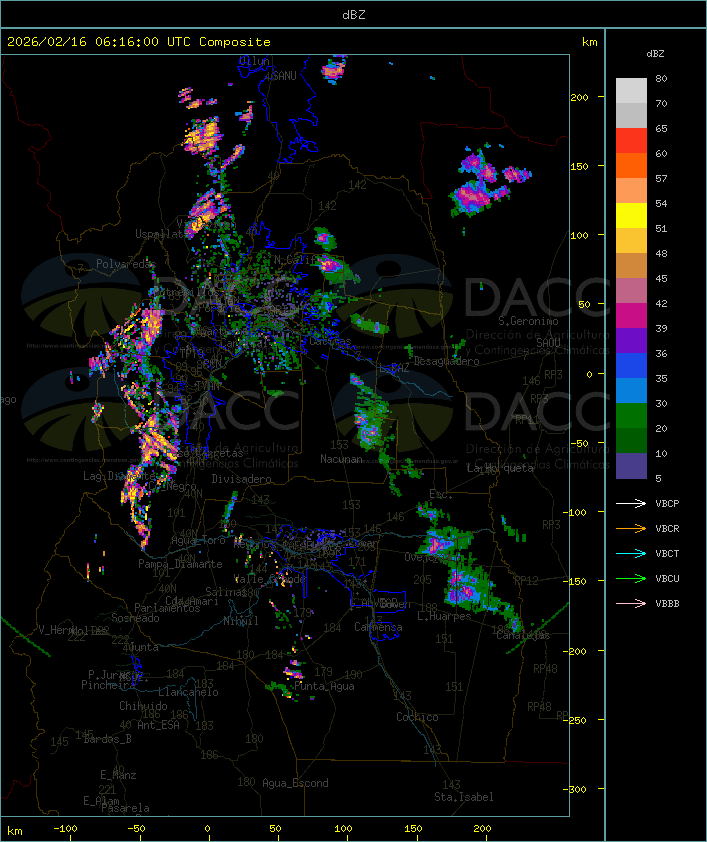
Task: Click the orange VBCR arrow icon
Action: 631,528
